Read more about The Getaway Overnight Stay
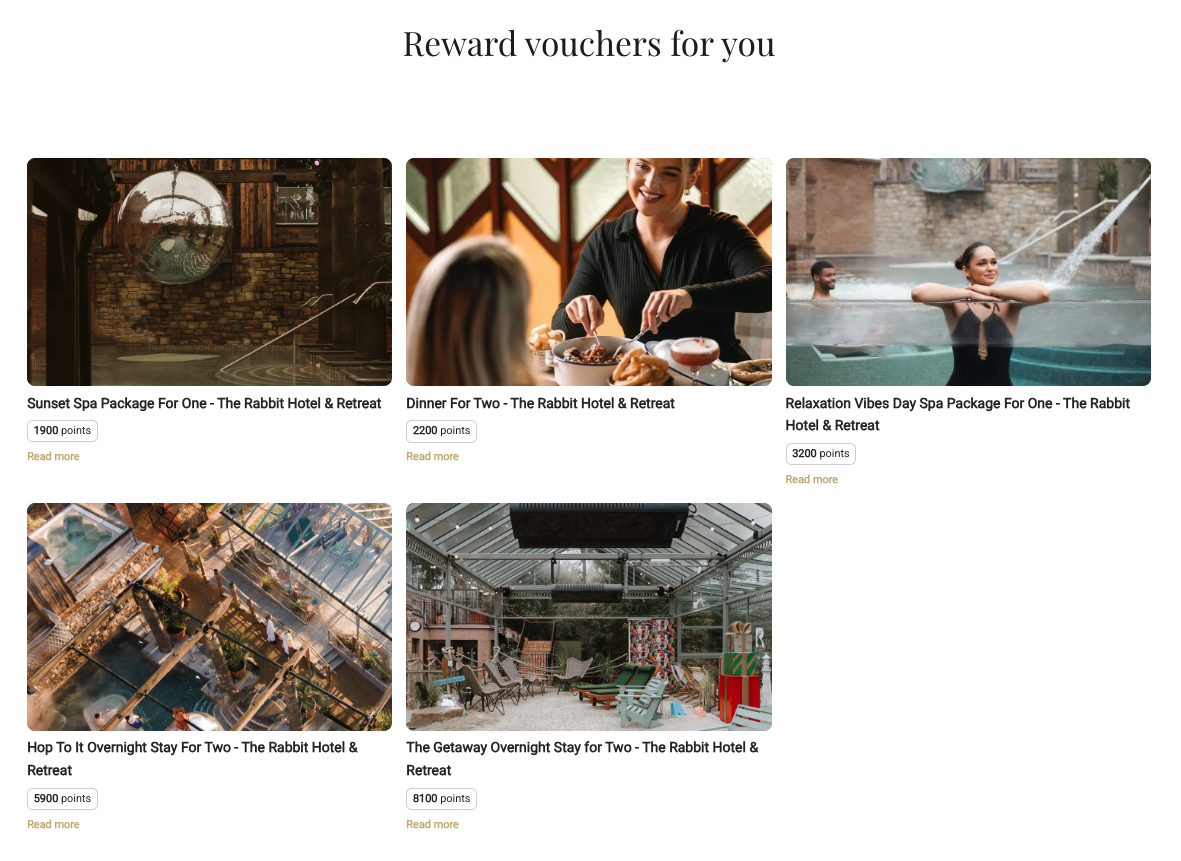The image size is (1181, 861). tap(432, 824)
